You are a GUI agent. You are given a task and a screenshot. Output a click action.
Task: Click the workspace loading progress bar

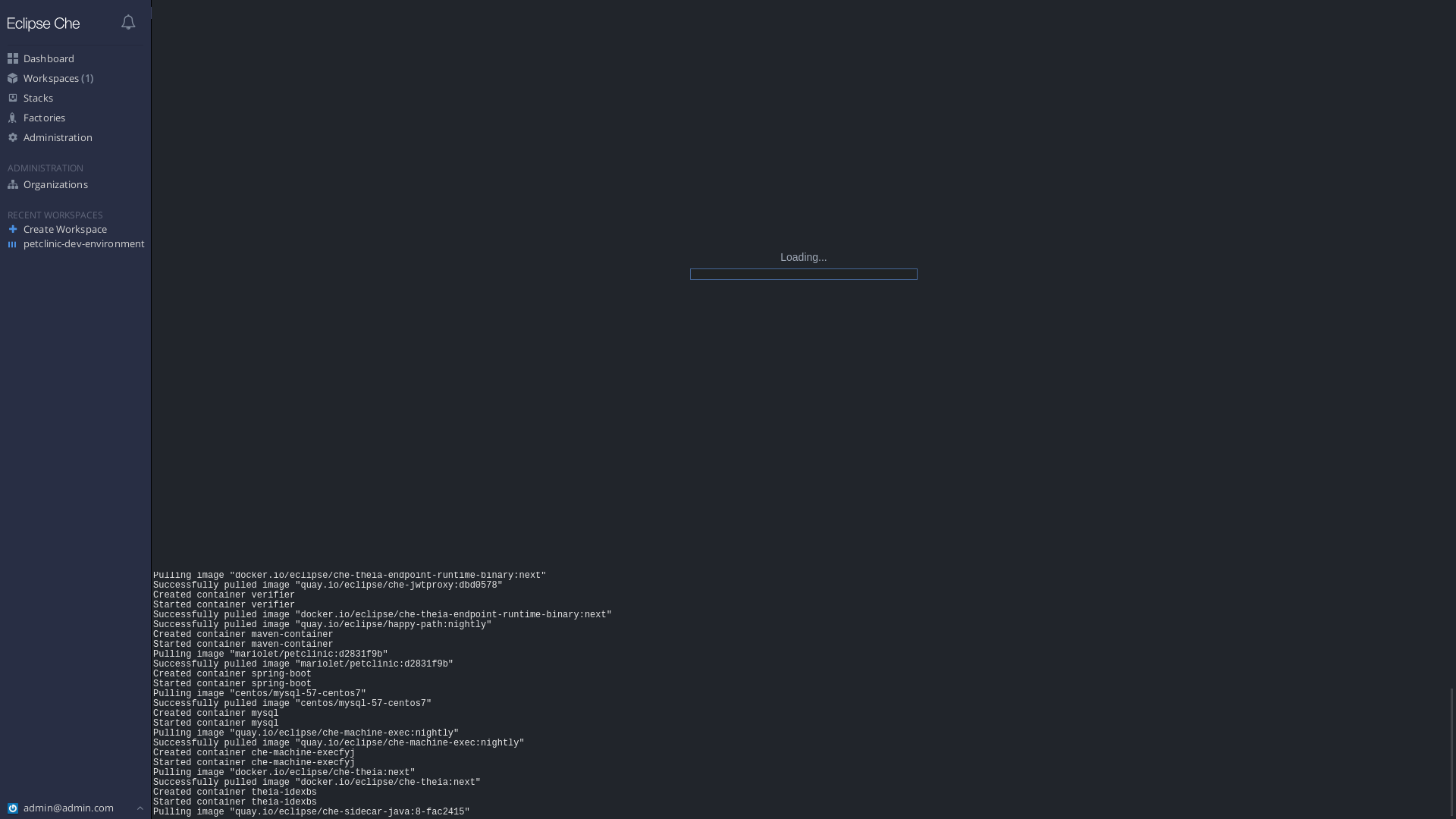(x=803, y=274)
